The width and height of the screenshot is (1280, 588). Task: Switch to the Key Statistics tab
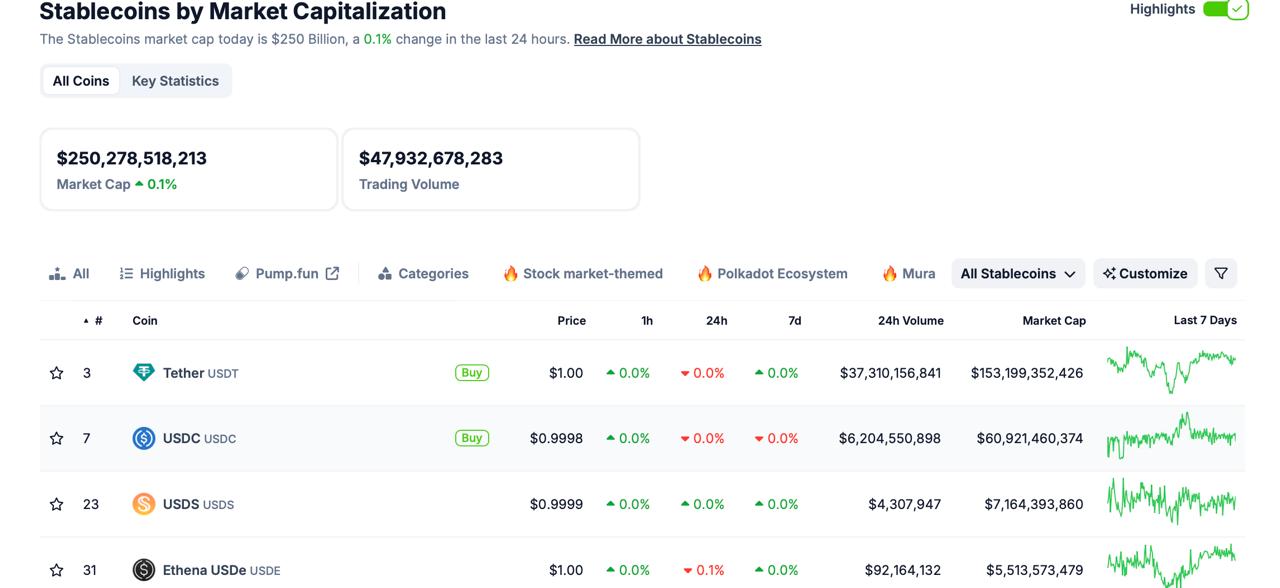click(175, 81)
